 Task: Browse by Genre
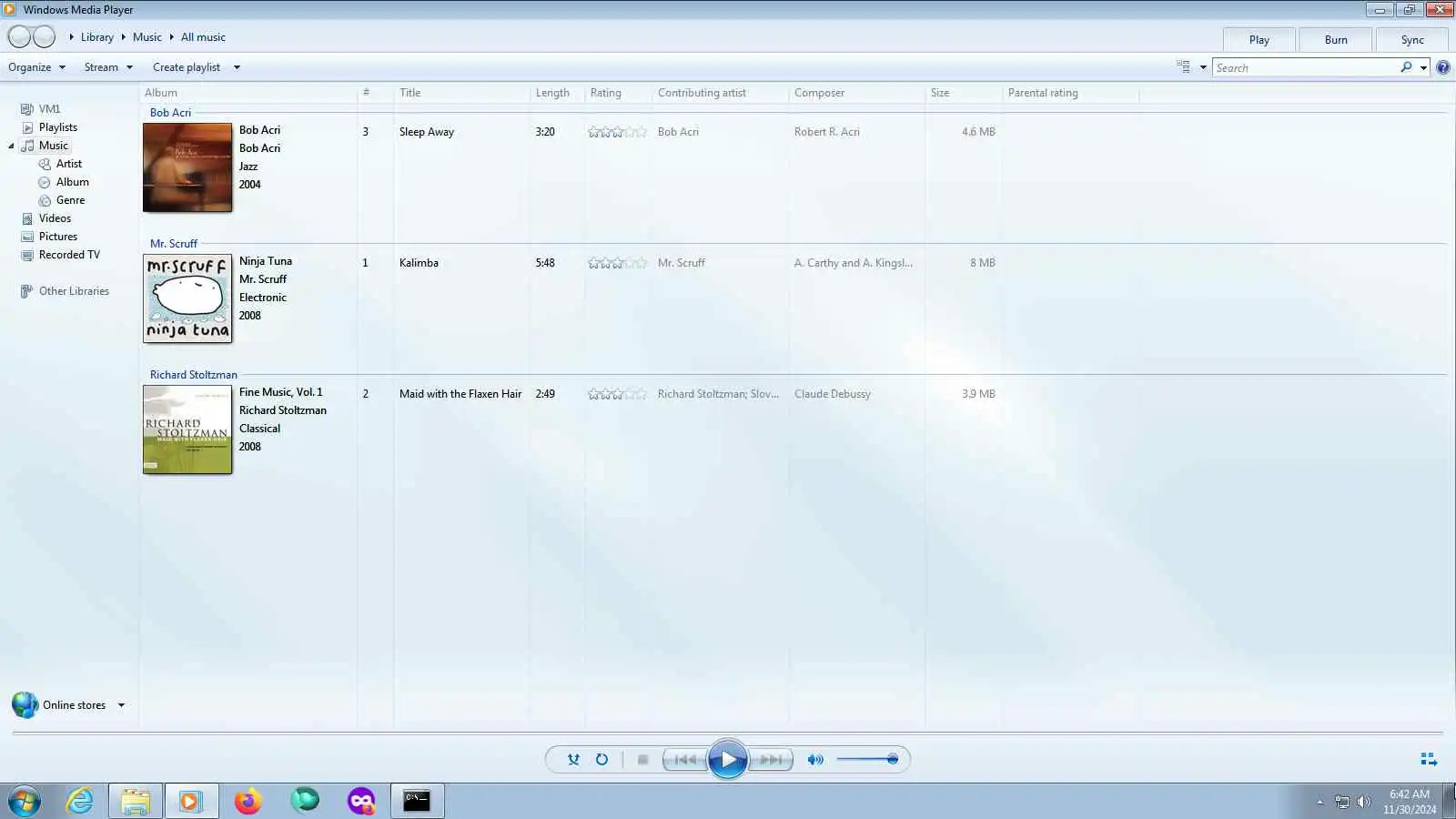(62, 200)
